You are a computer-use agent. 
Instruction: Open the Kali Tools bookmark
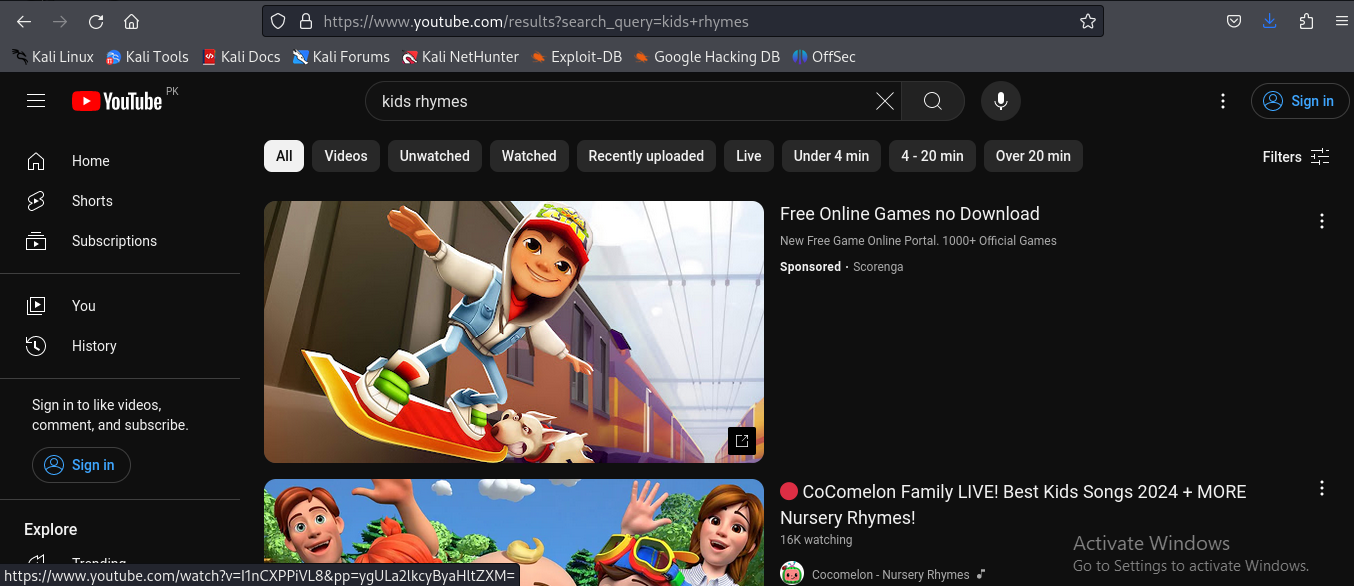(x=147, y=57)
